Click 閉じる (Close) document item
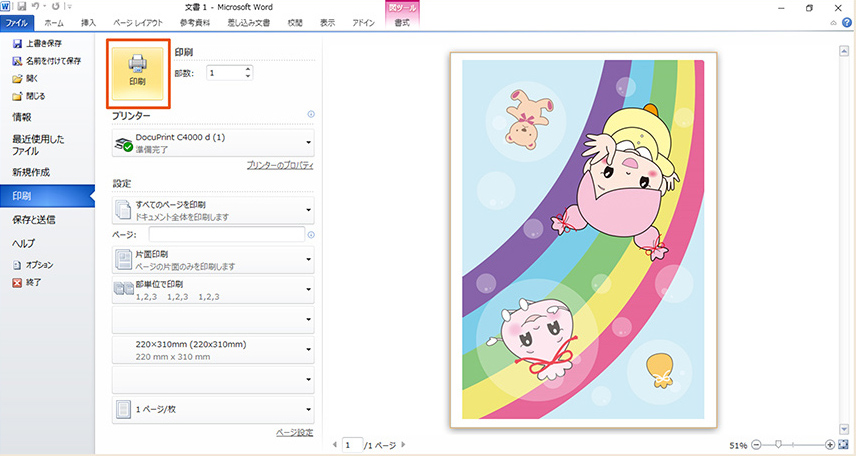Screen dimensions: 856x456 tap(35, 96)
